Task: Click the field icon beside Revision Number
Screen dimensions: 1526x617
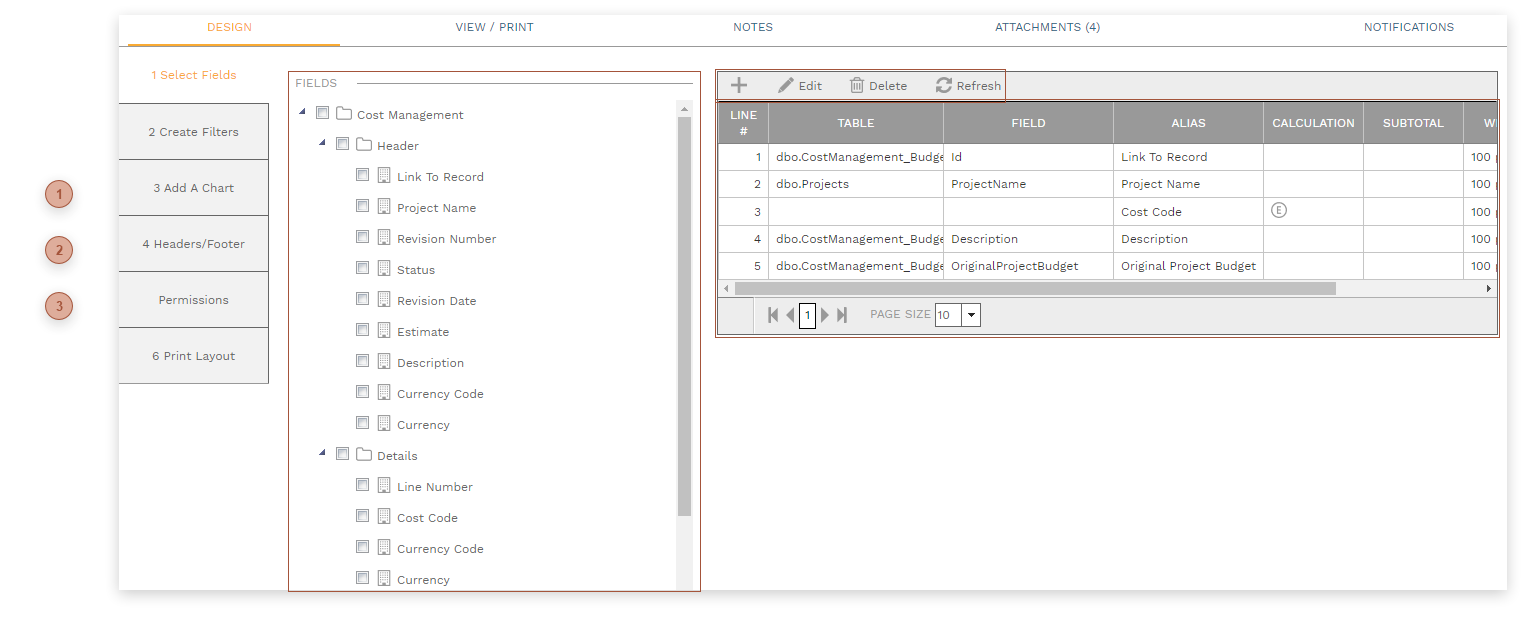Action: point(383,237)
